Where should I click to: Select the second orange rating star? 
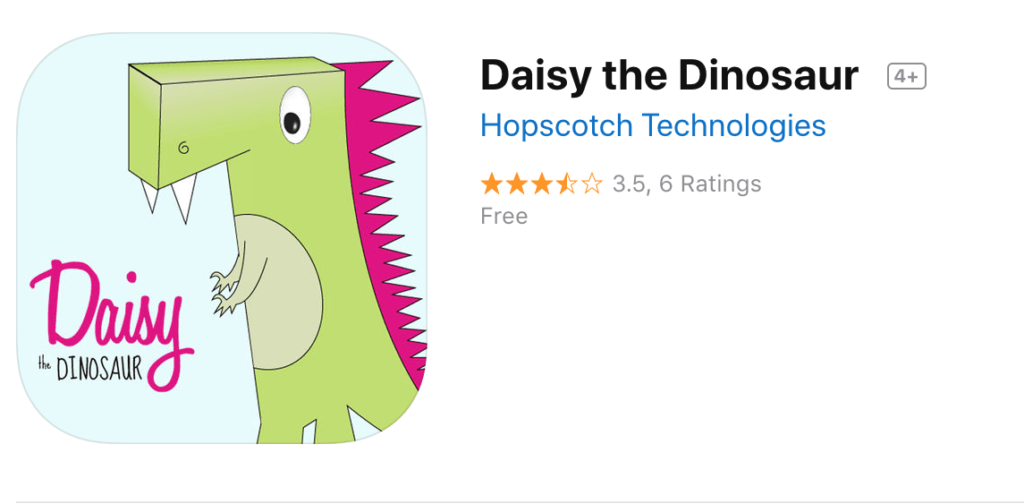click(x=517, y=184)
